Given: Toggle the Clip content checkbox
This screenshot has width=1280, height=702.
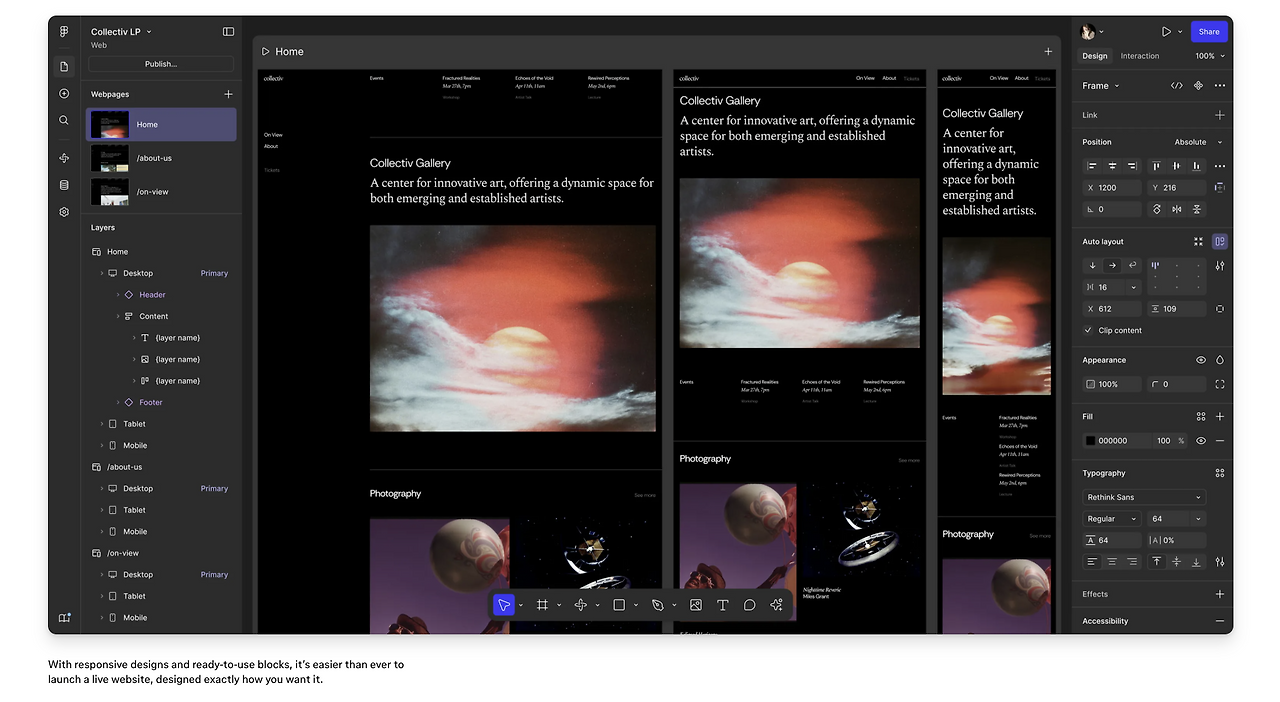Looking at the screenshot, I should pyautogui.click(x=1089, y=330).
